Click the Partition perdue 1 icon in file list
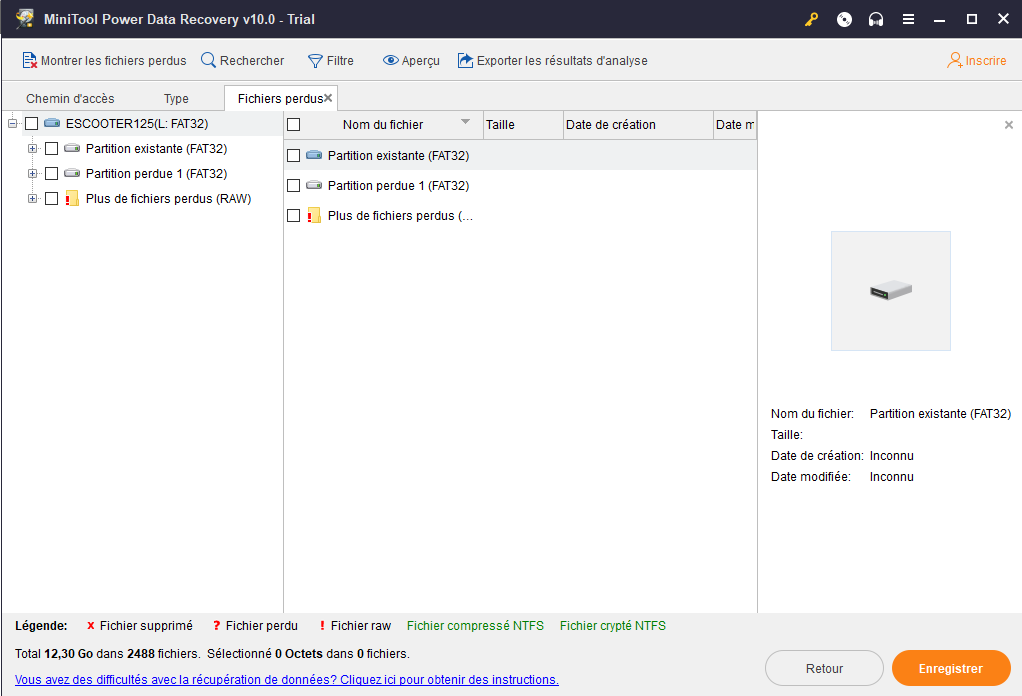Image resolution: width=1022 pixels, height=696 pixels. [314, 185]
